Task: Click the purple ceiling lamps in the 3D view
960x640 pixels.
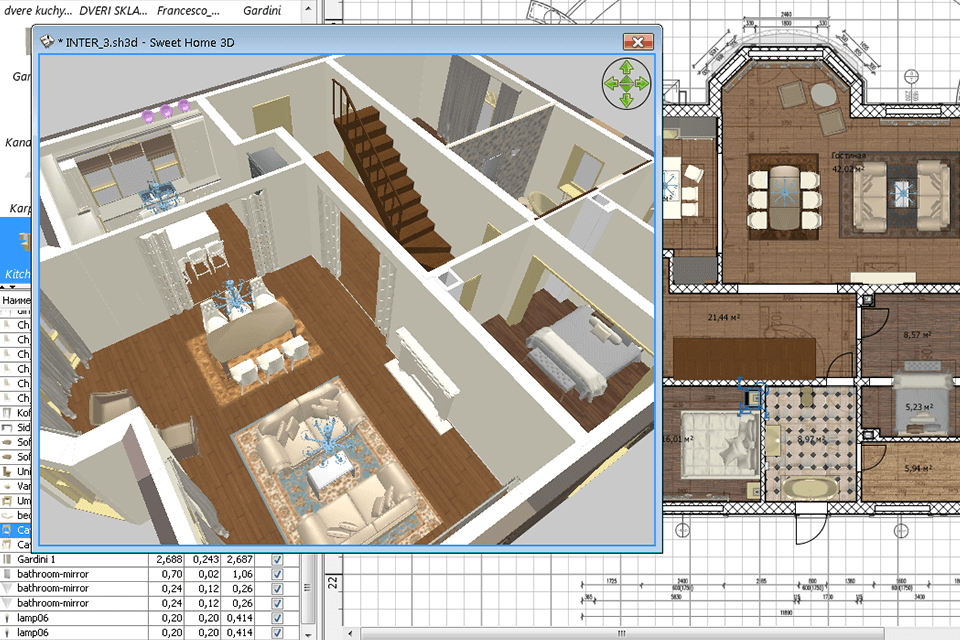Action: pos(166,110)
